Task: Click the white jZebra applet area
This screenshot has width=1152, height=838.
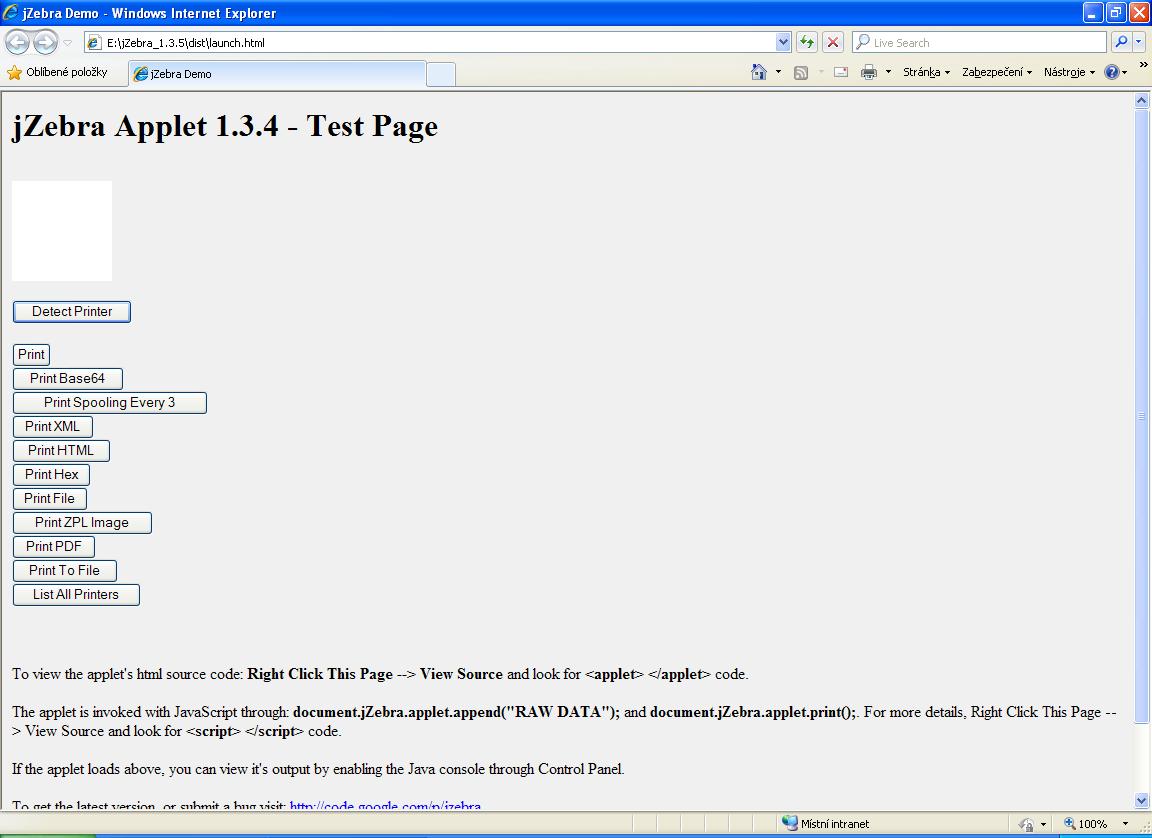Action: [x=62, y=231]
